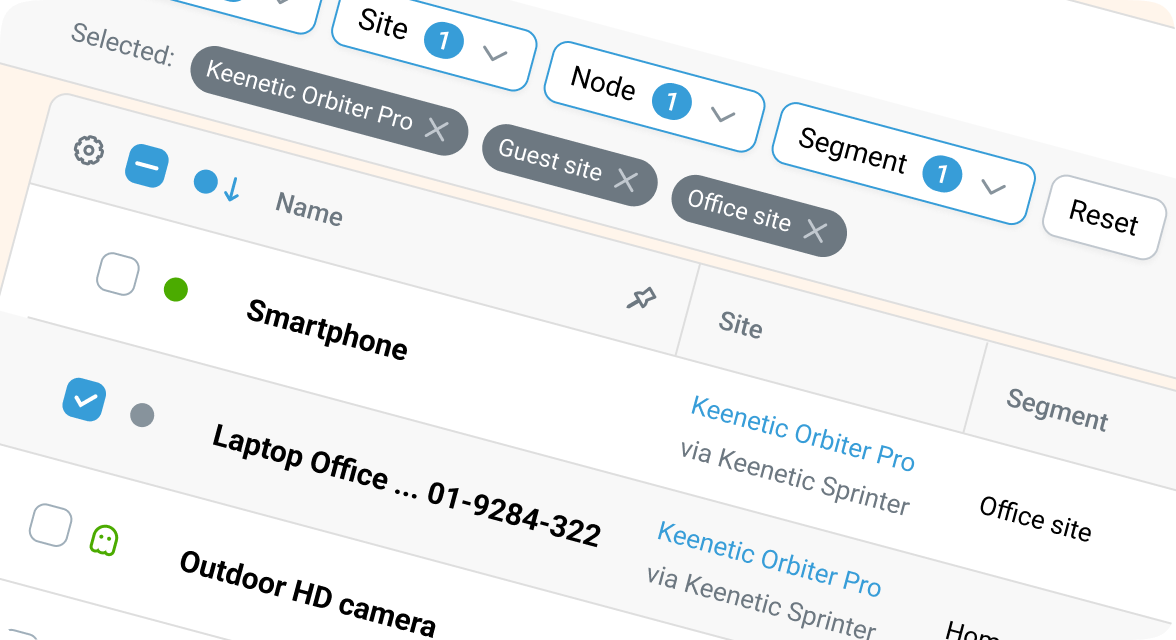Select Laptop Office ... 01-9284-322 device name
This screenshot has height=640, width=1176.
(x=406, y=486)
